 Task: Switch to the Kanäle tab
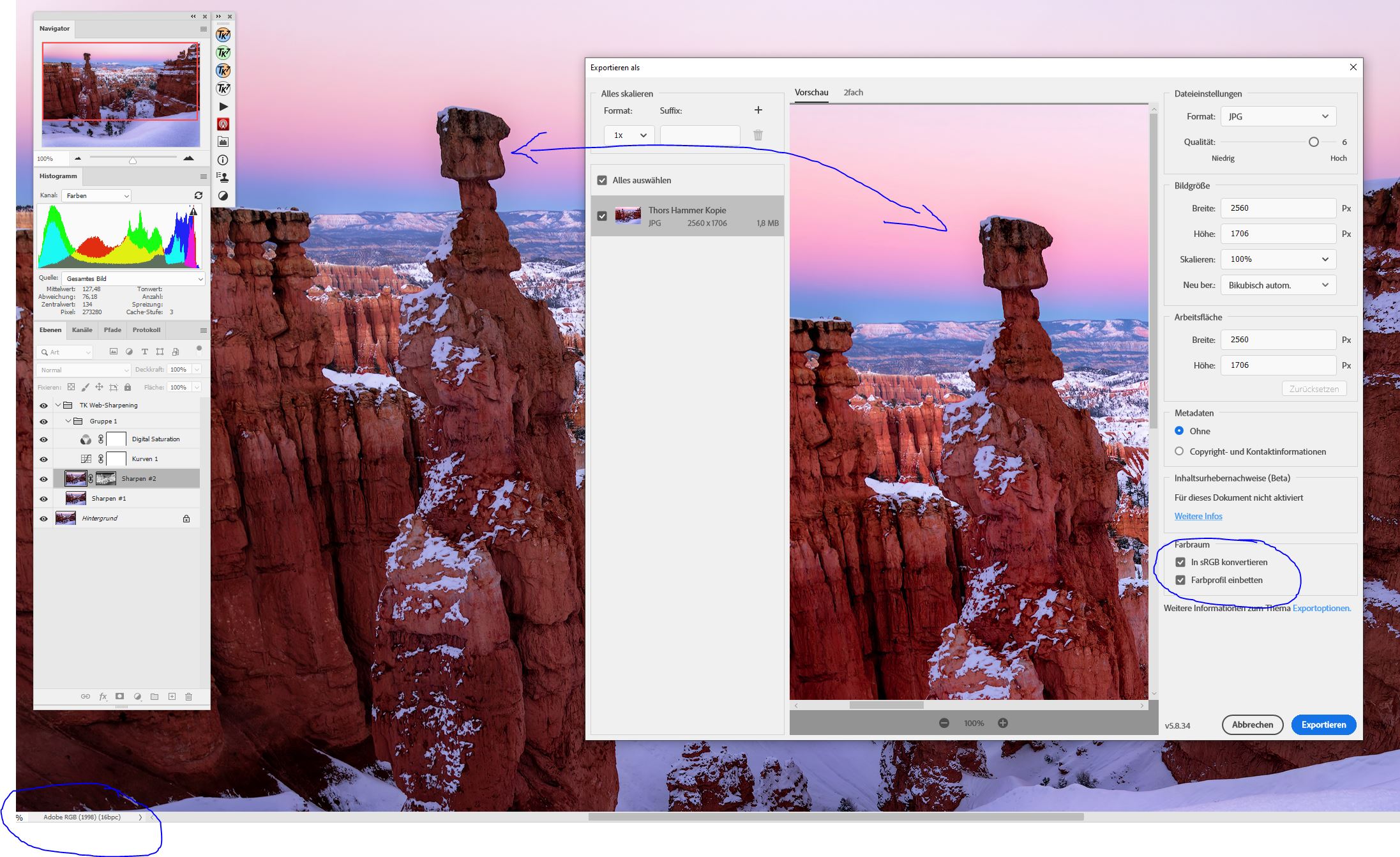pos(82,330)
